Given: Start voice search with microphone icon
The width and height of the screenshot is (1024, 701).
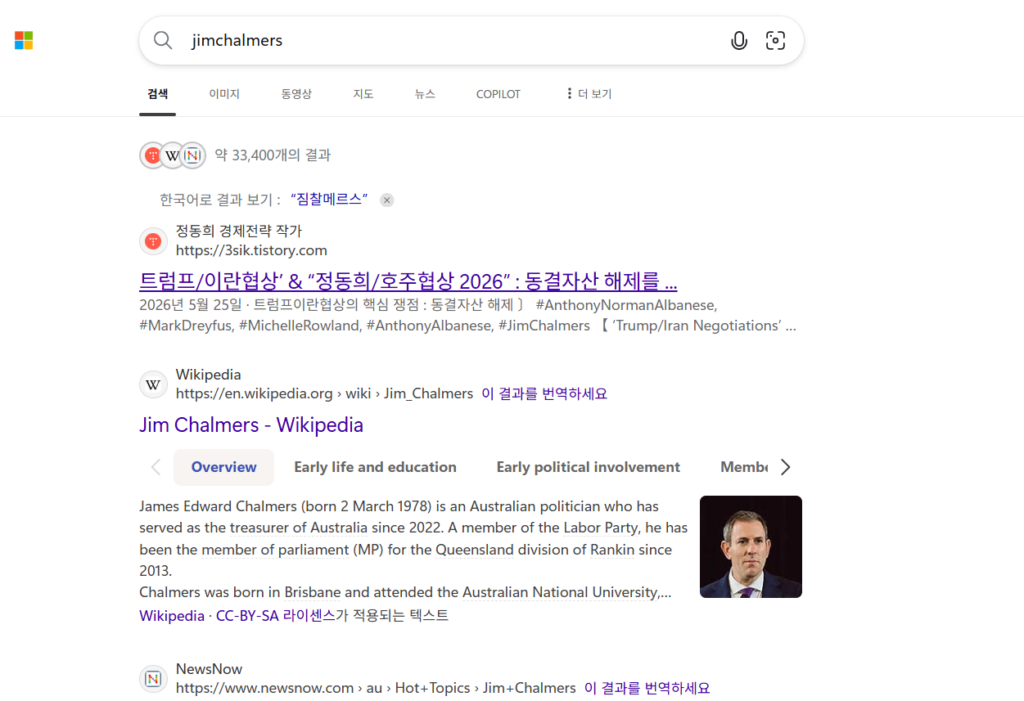Looking at the screenshot, I should tap(739, 41).
